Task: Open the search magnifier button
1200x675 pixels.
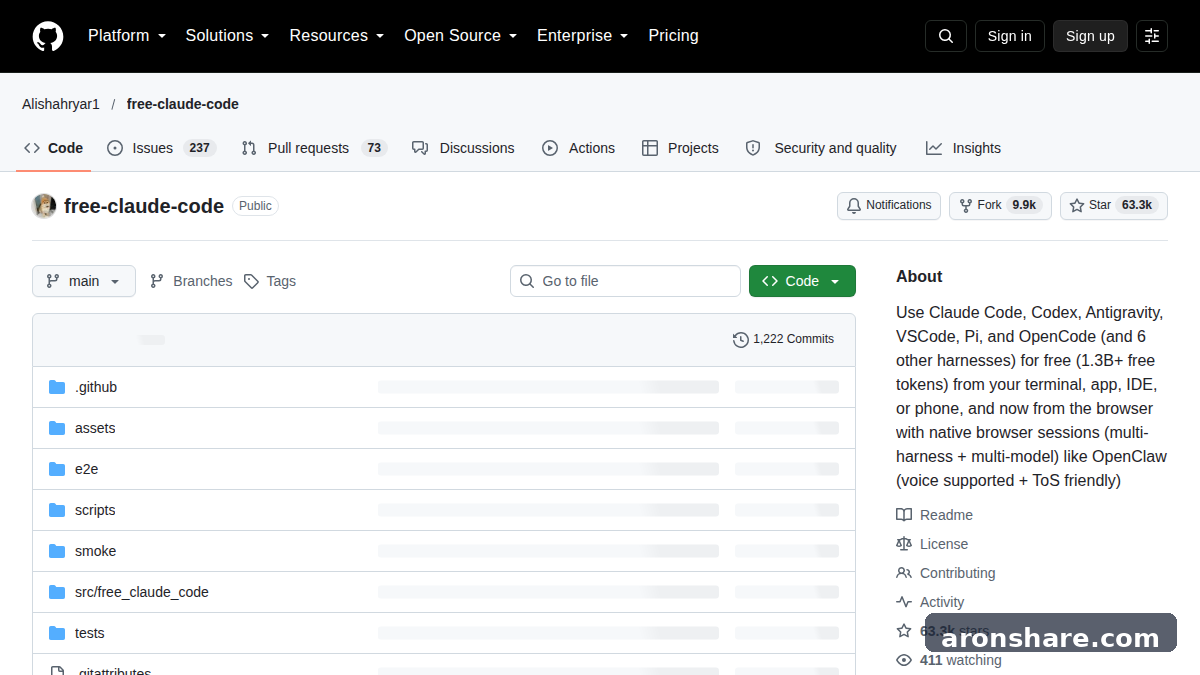Action: tap(946, 36)
